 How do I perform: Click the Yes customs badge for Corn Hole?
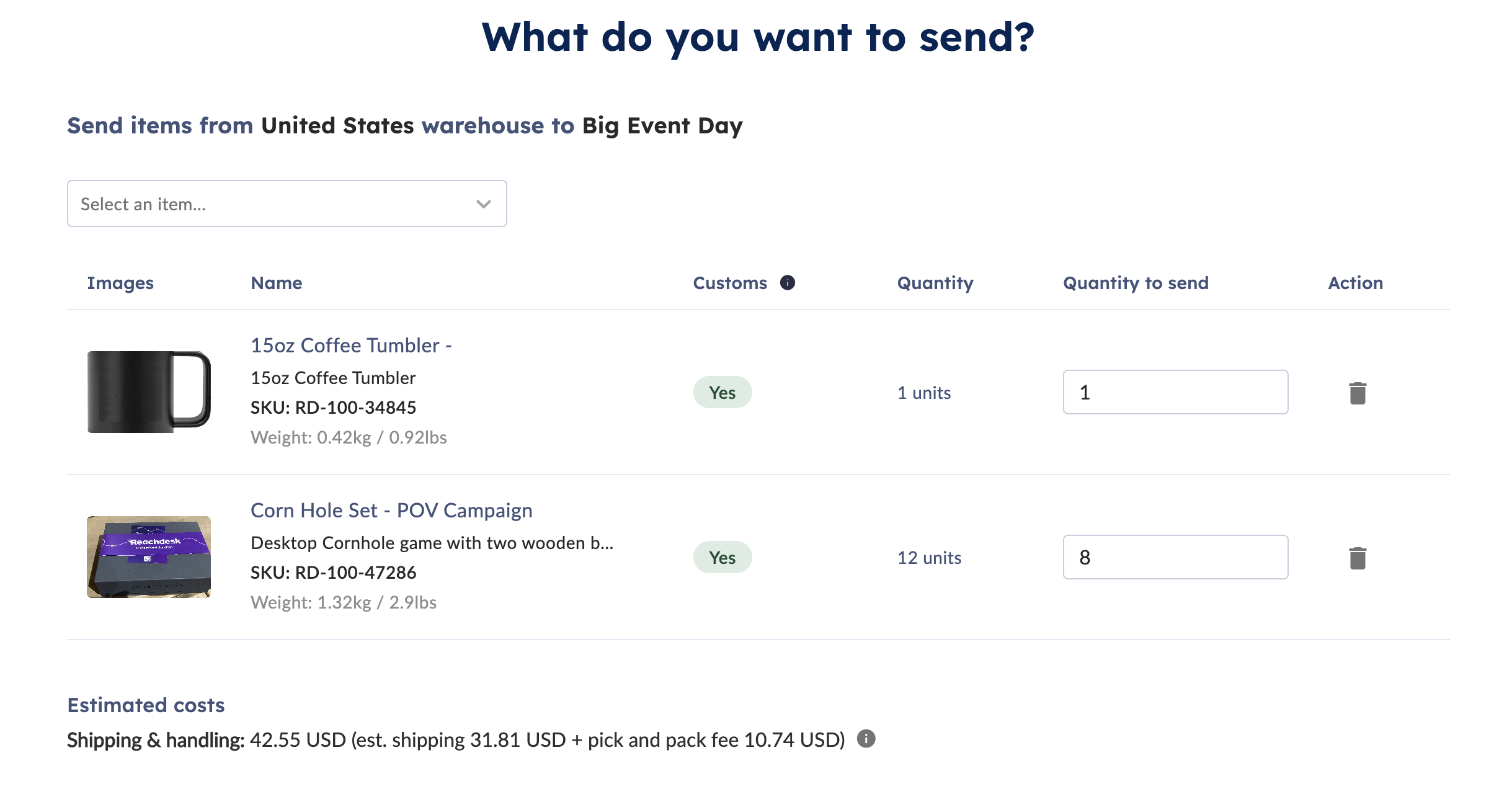pyautogui.click(x=722, y=557)
